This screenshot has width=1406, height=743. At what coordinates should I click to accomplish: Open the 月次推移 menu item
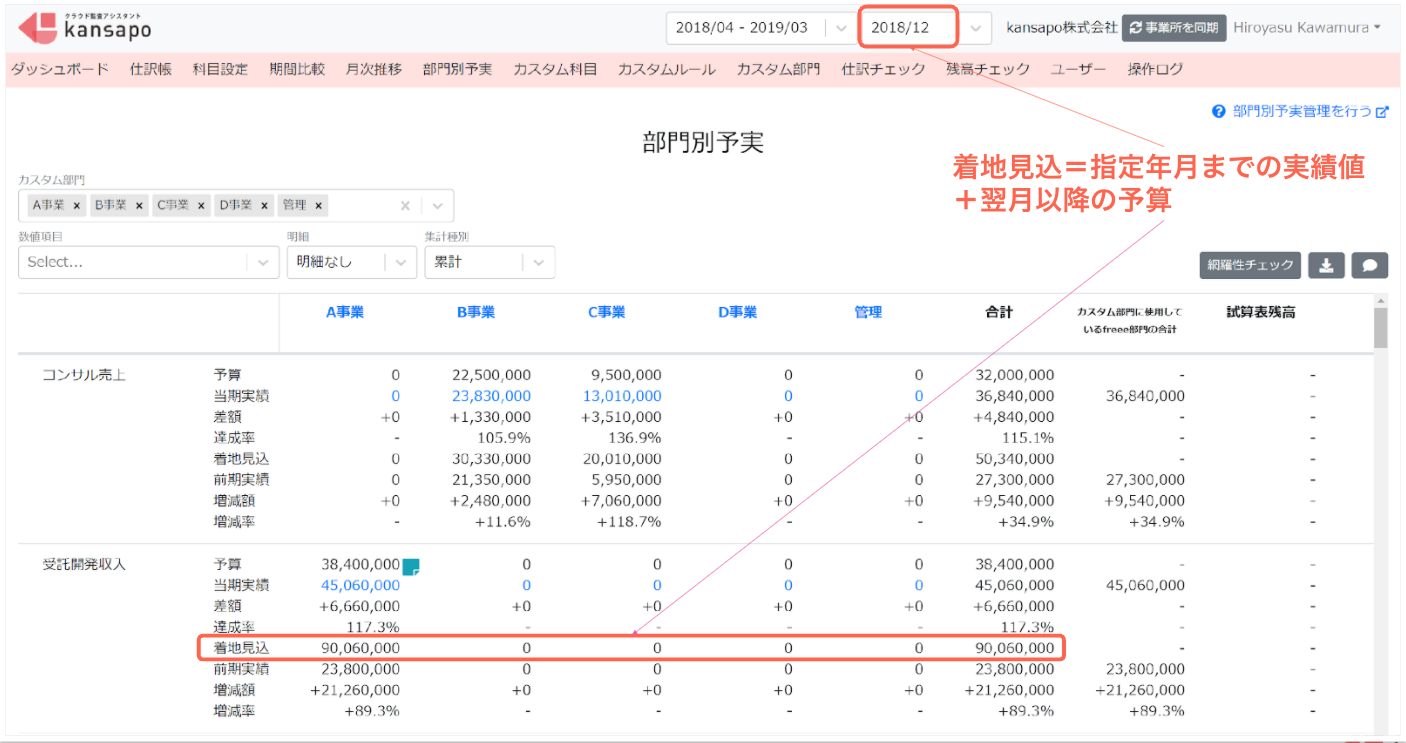[374, 69]
